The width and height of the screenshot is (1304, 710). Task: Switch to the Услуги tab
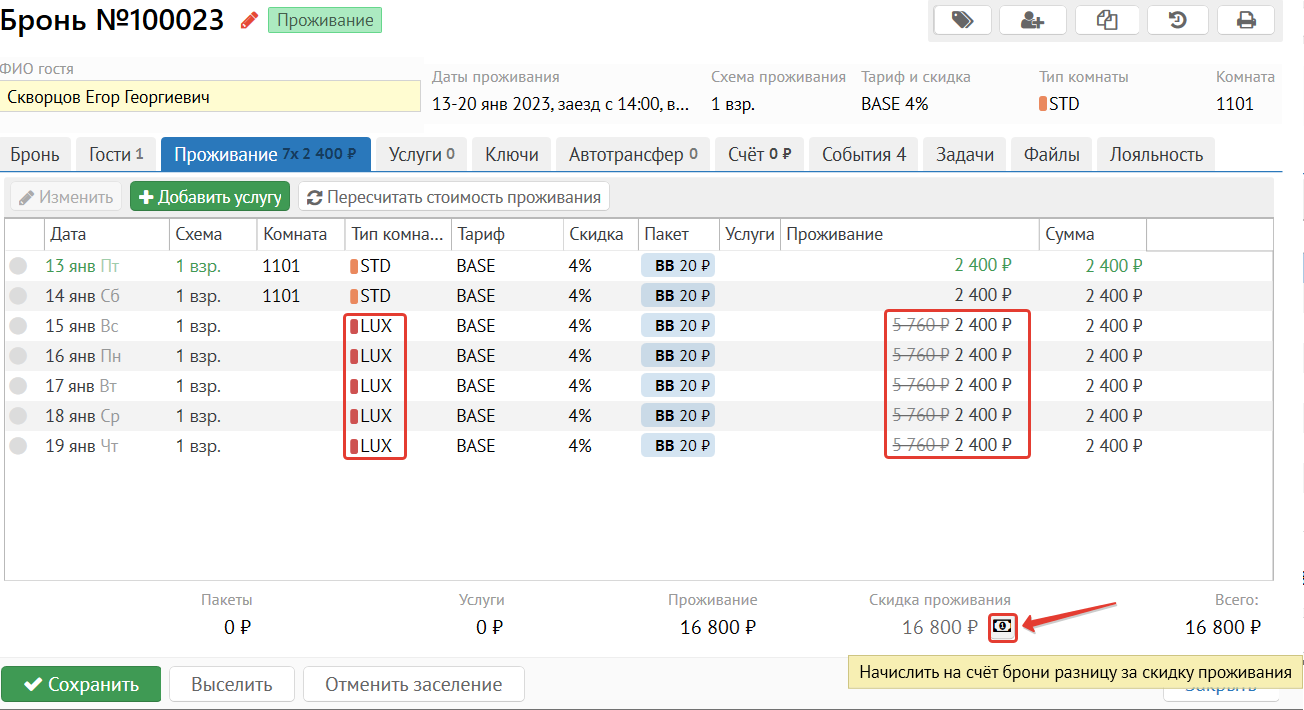pos(421,154)
